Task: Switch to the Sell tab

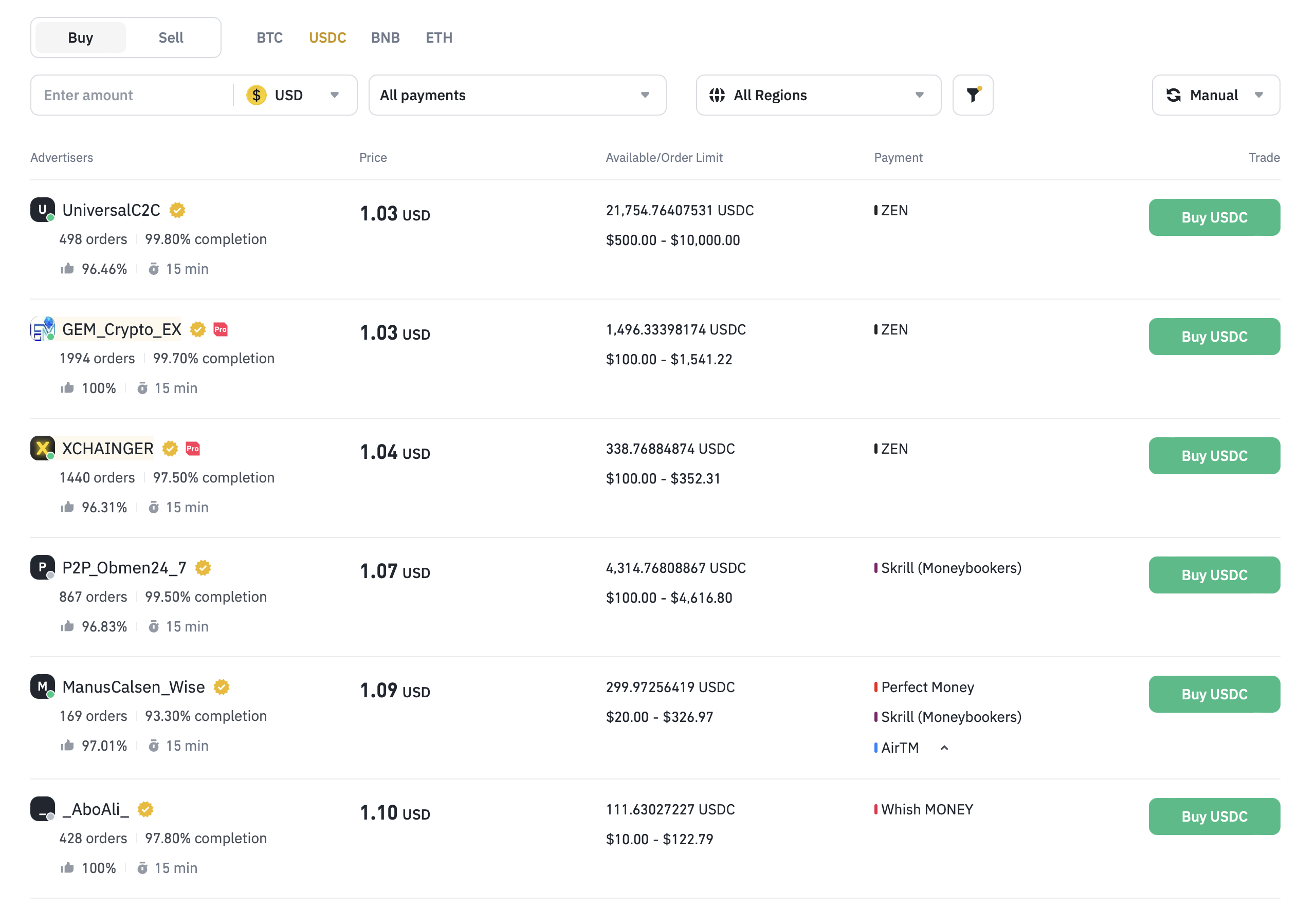Action: point(171,37)
